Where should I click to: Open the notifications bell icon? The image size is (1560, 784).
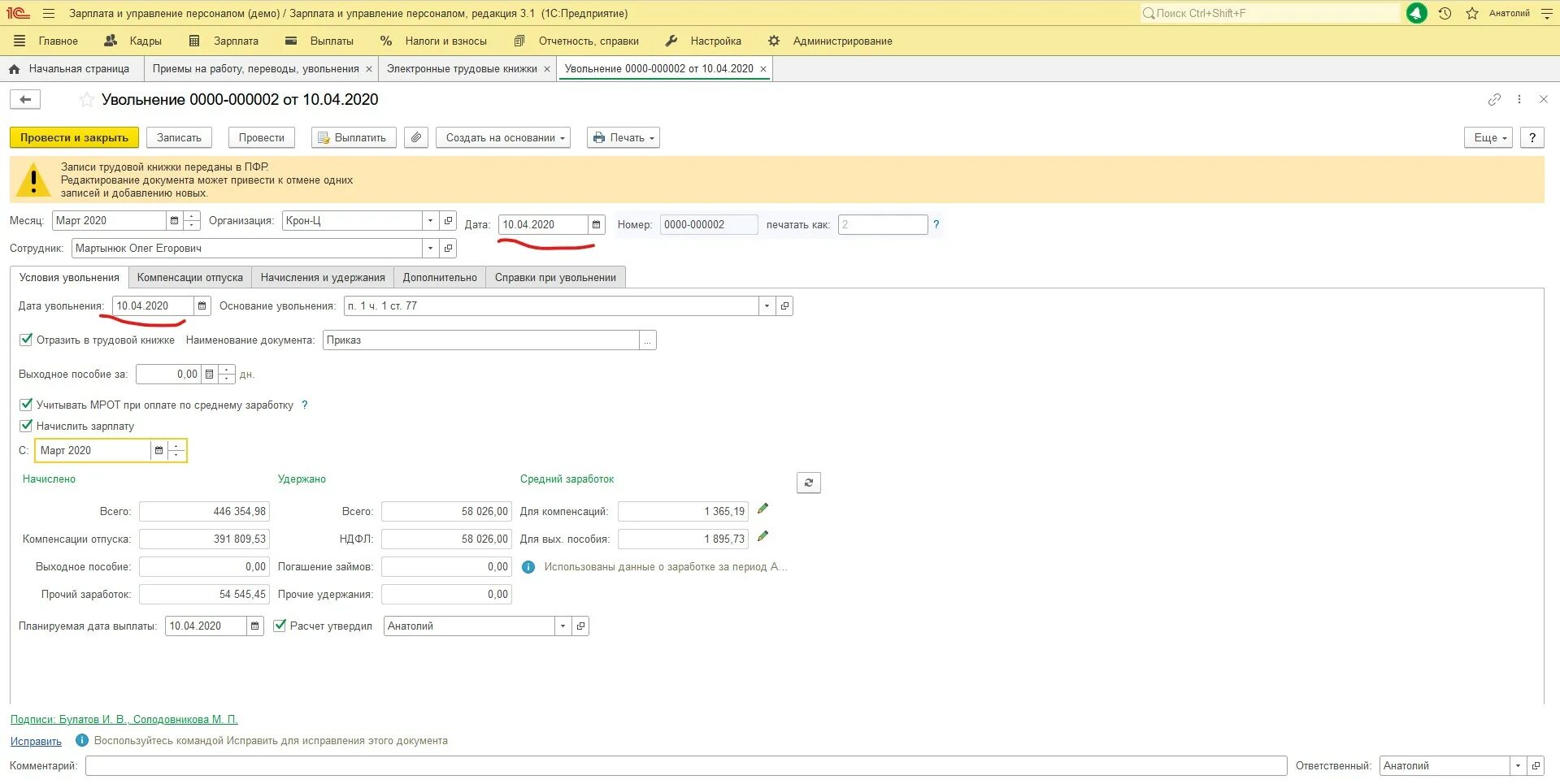click(1417, 13)
